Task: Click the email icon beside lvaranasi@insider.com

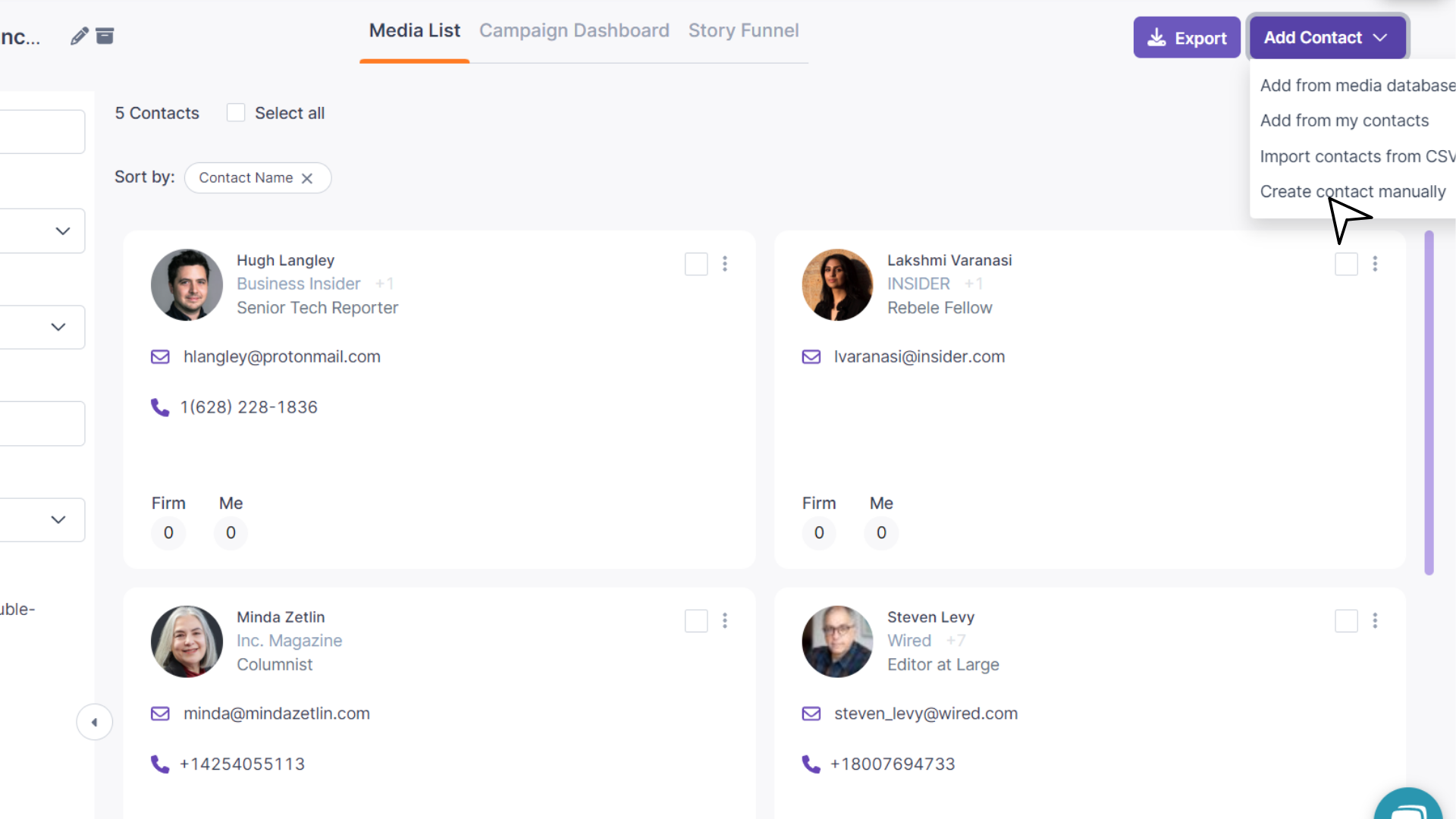Action: (811, 356)
